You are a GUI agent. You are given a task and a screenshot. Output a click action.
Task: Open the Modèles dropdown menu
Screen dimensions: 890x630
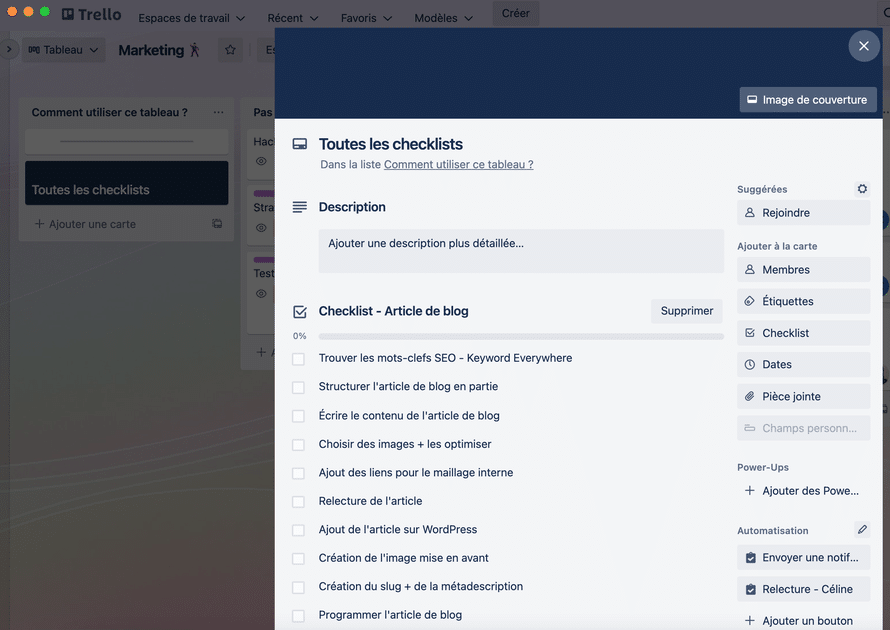(x=443, y=18)
